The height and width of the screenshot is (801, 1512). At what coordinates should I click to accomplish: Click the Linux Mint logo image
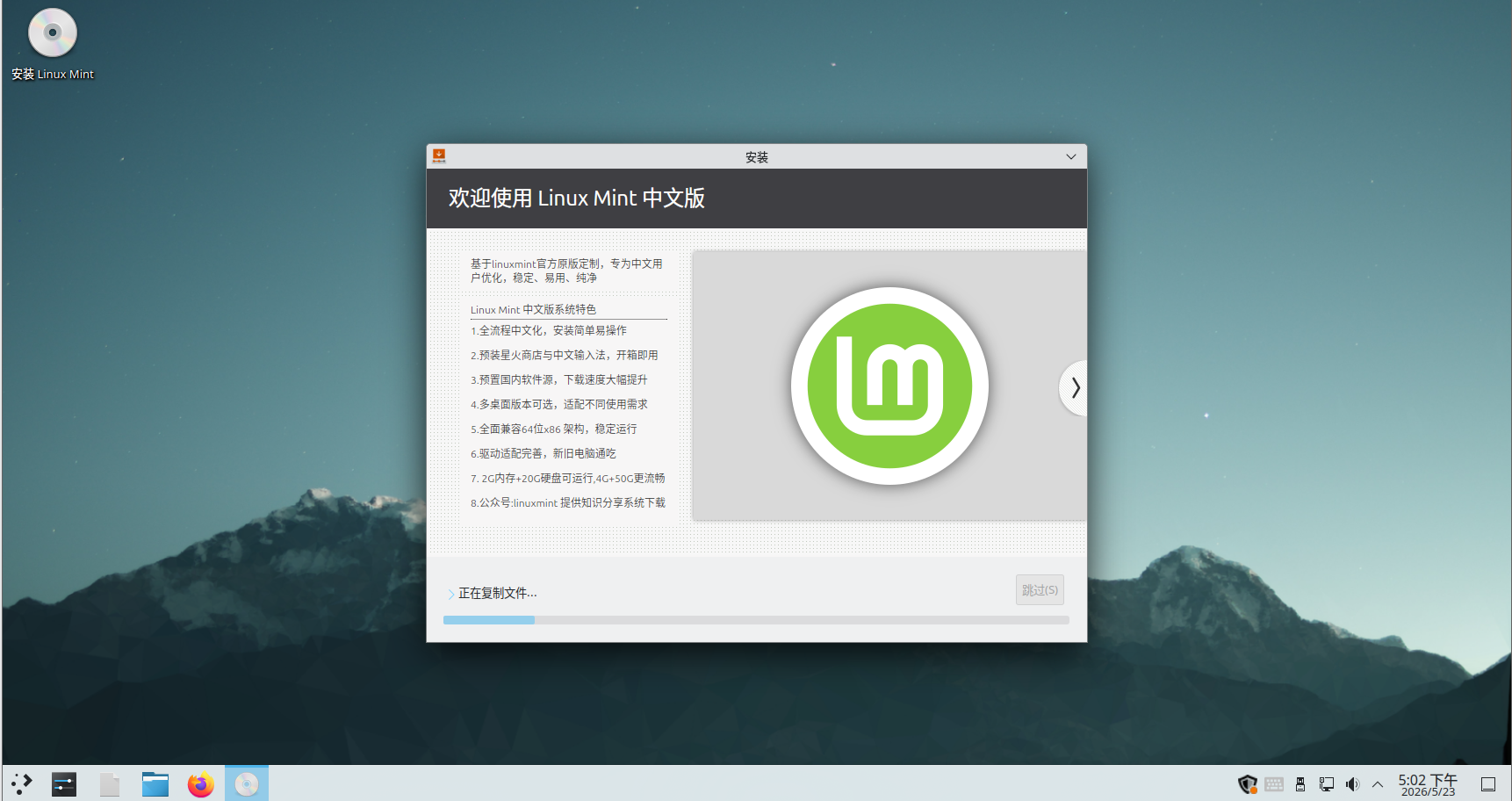(889, 386)
